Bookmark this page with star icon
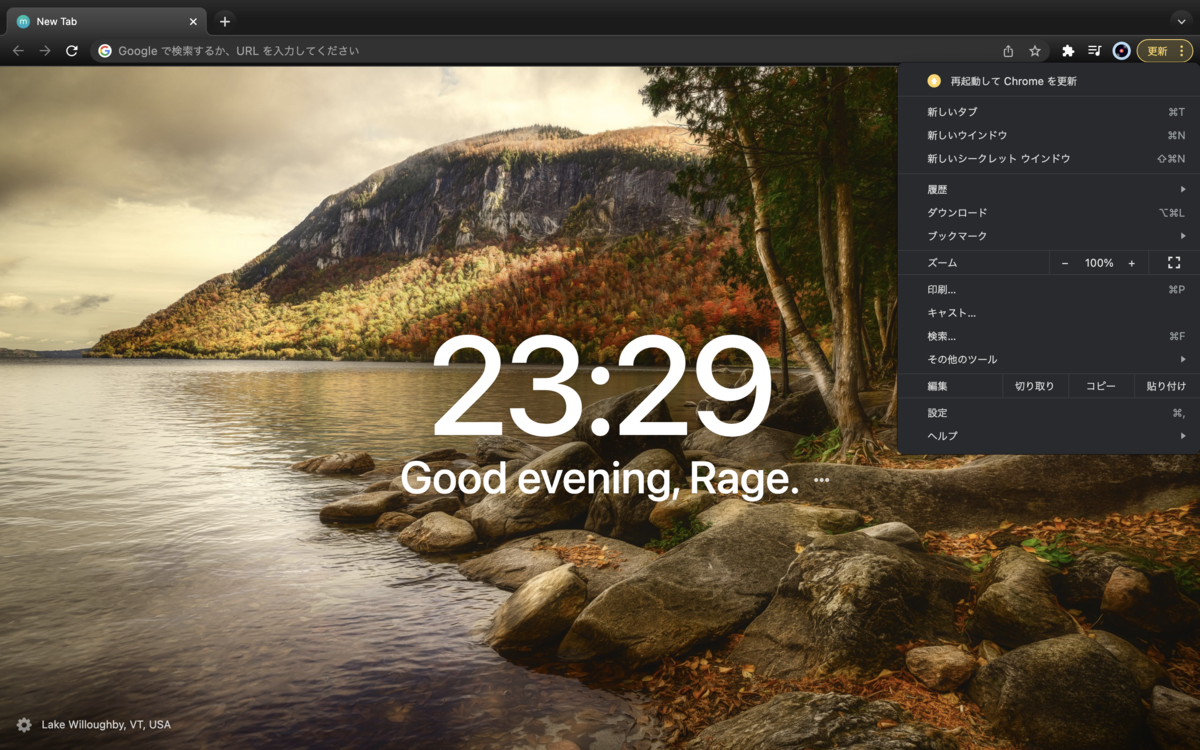This screenshot has width=1200, height=750. pos(1035,51)
